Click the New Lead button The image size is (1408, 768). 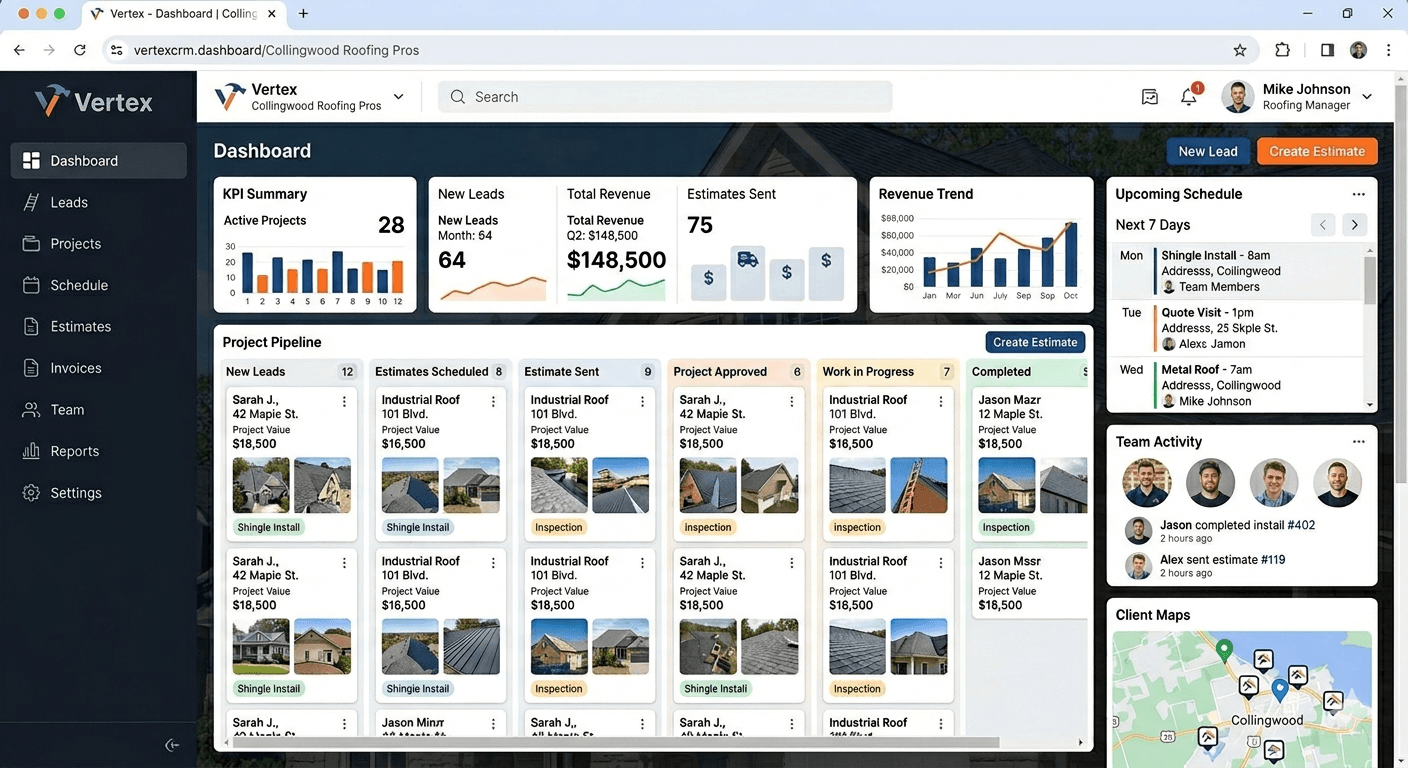pos(1208,151)
